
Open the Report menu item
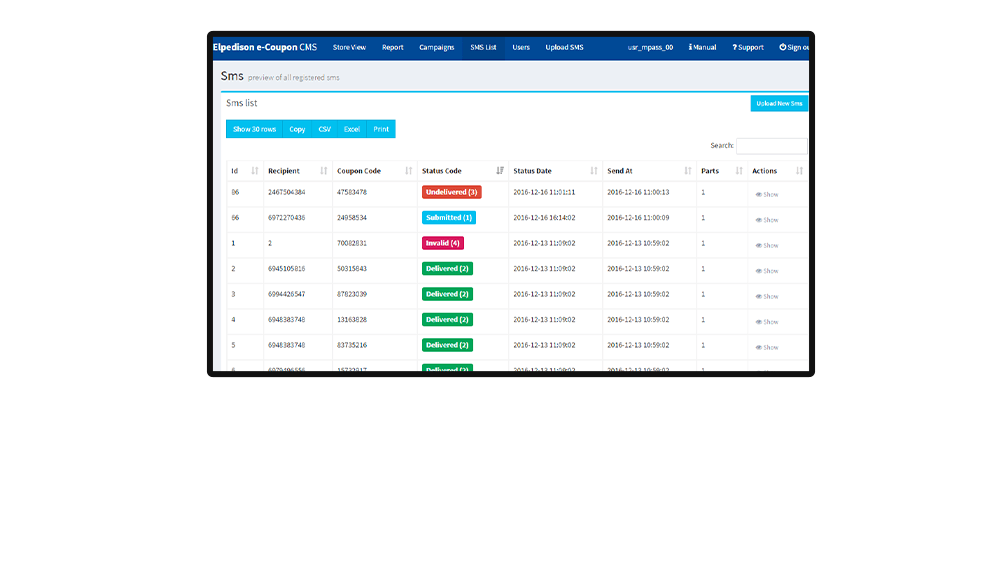[392, 47]
